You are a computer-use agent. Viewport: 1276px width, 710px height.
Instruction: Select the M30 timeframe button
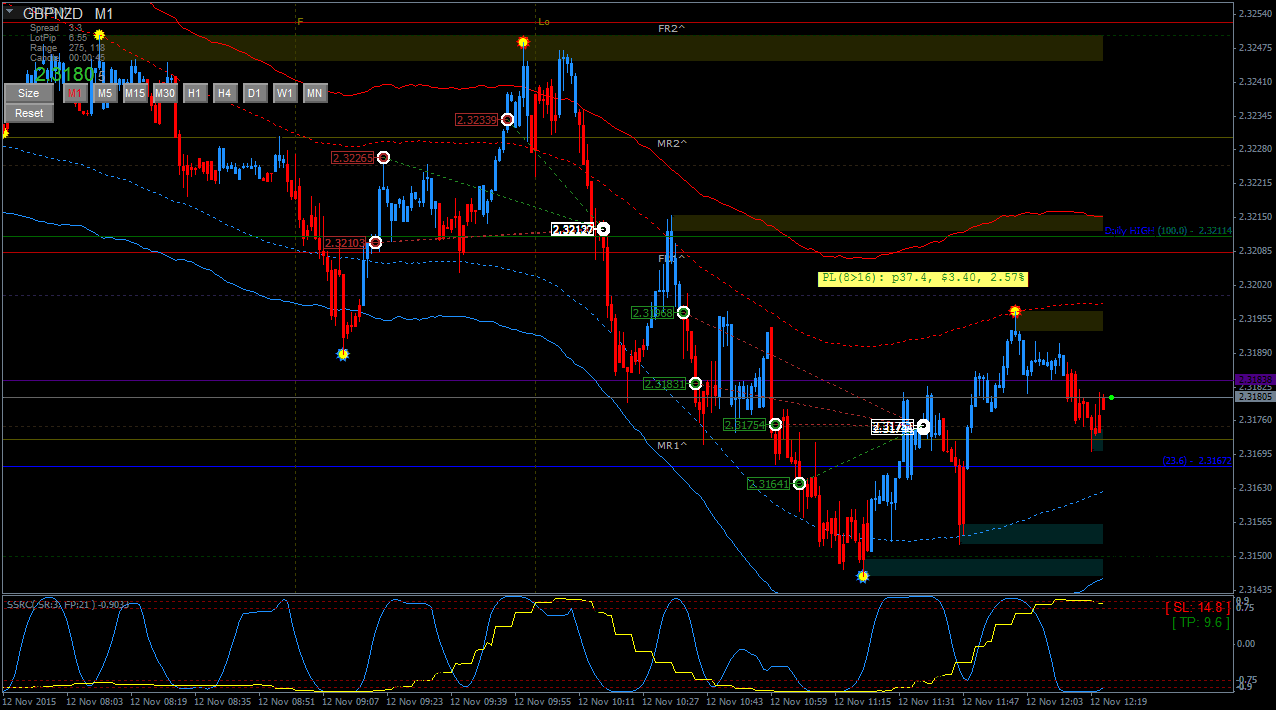[165, 93]
